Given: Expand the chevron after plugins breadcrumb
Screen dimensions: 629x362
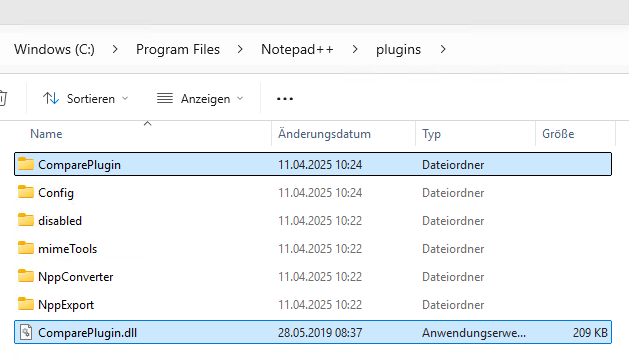Looking at the screenshot, I should pyautogui.click(x=443, y=49).
